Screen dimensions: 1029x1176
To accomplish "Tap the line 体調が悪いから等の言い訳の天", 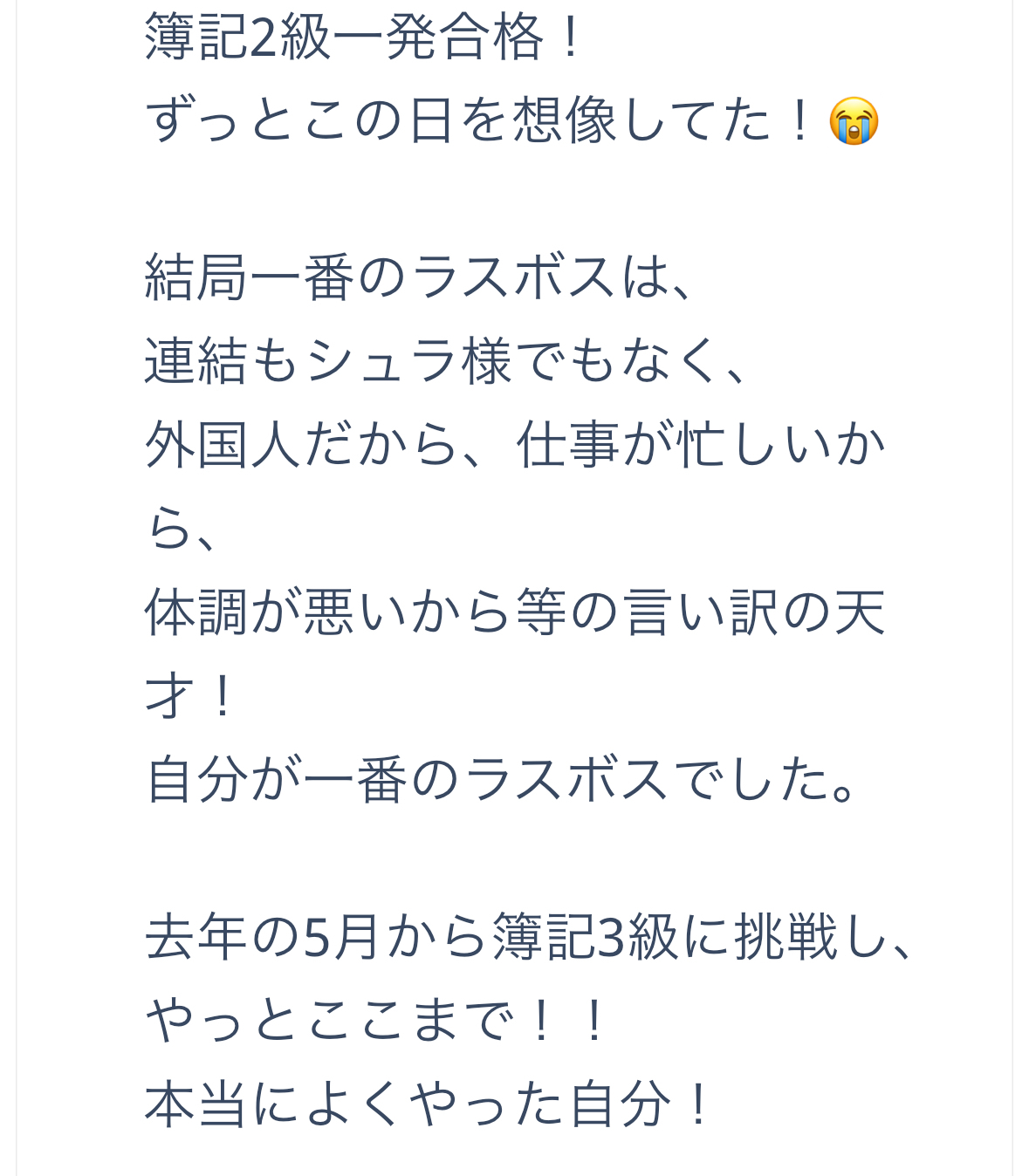I will tap(516, 612).
